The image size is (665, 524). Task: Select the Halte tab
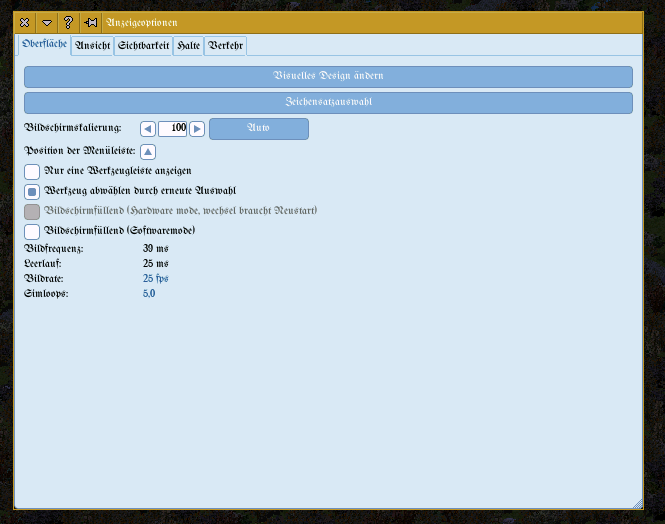coord(188,46)
